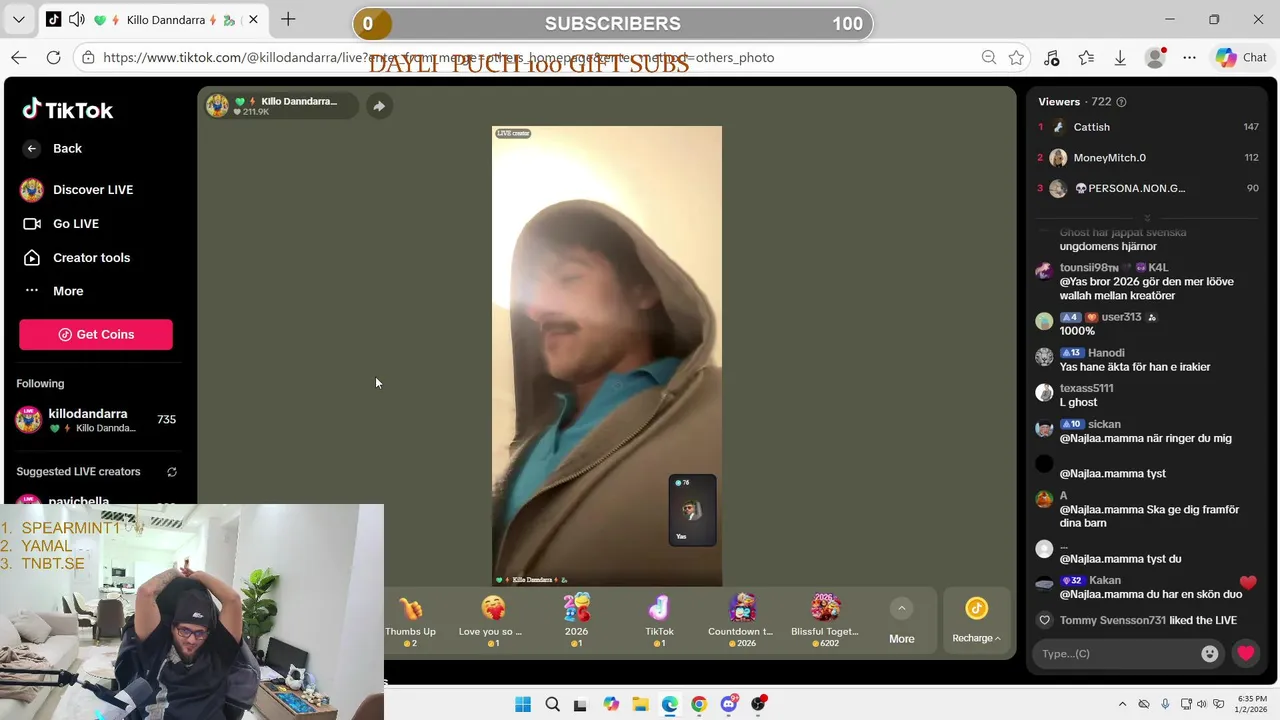Click Tommy Svensson731 liked notification
1280x720 pixels.
coord(1148,621)
